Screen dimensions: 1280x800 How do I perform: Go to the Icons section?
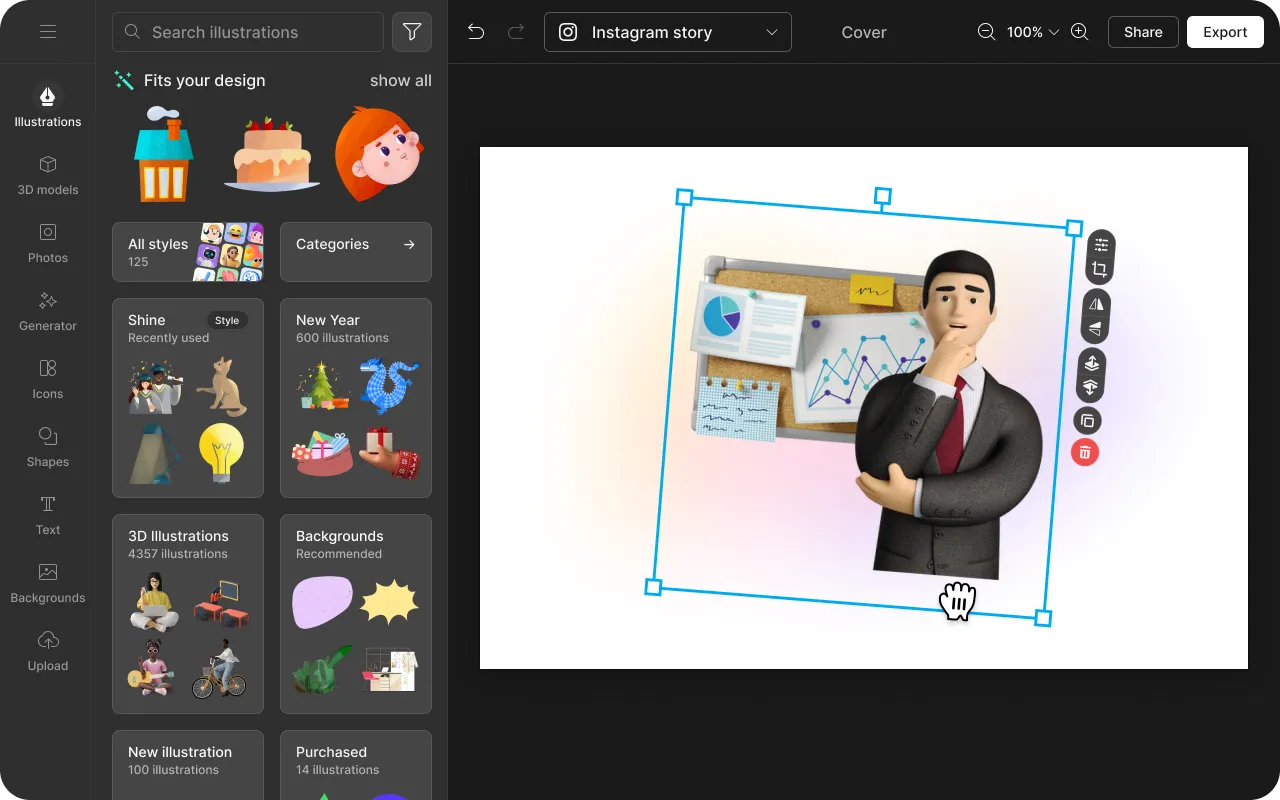click(48, 379)
